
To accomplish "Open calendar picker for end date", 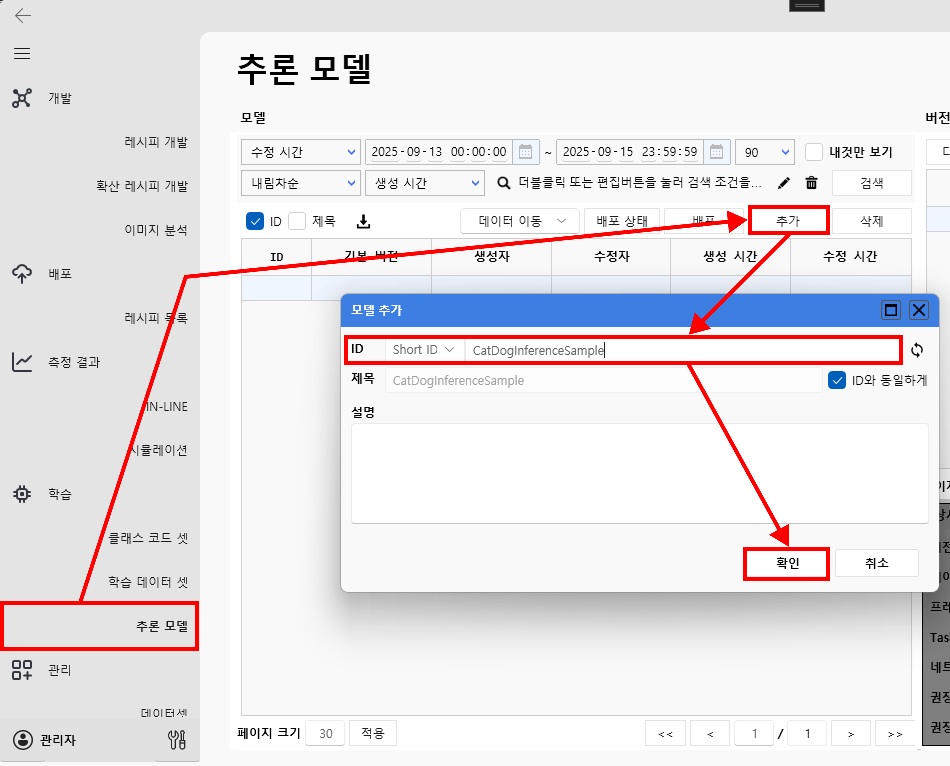I will pyautogui.click(x=716, y=152).
